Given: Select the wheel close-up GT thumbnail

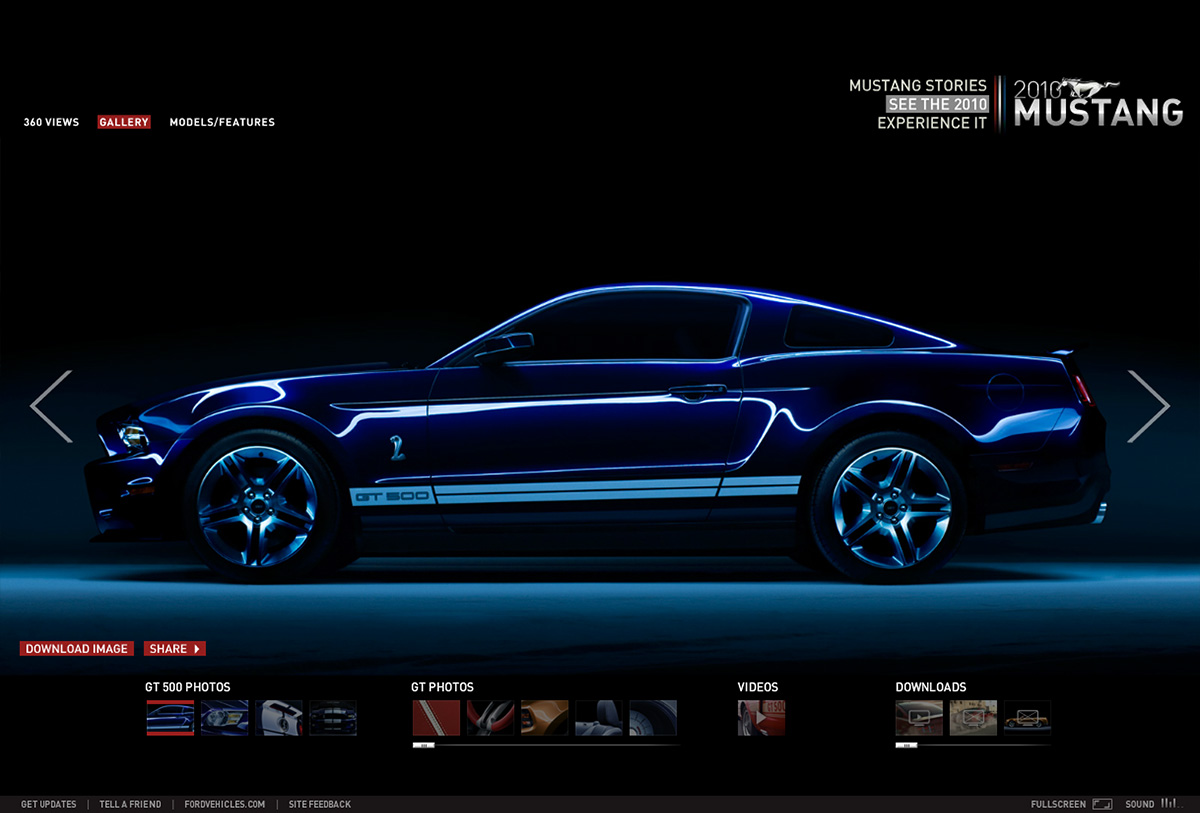Looking at the screenshot, I should [x=653, y=717].
